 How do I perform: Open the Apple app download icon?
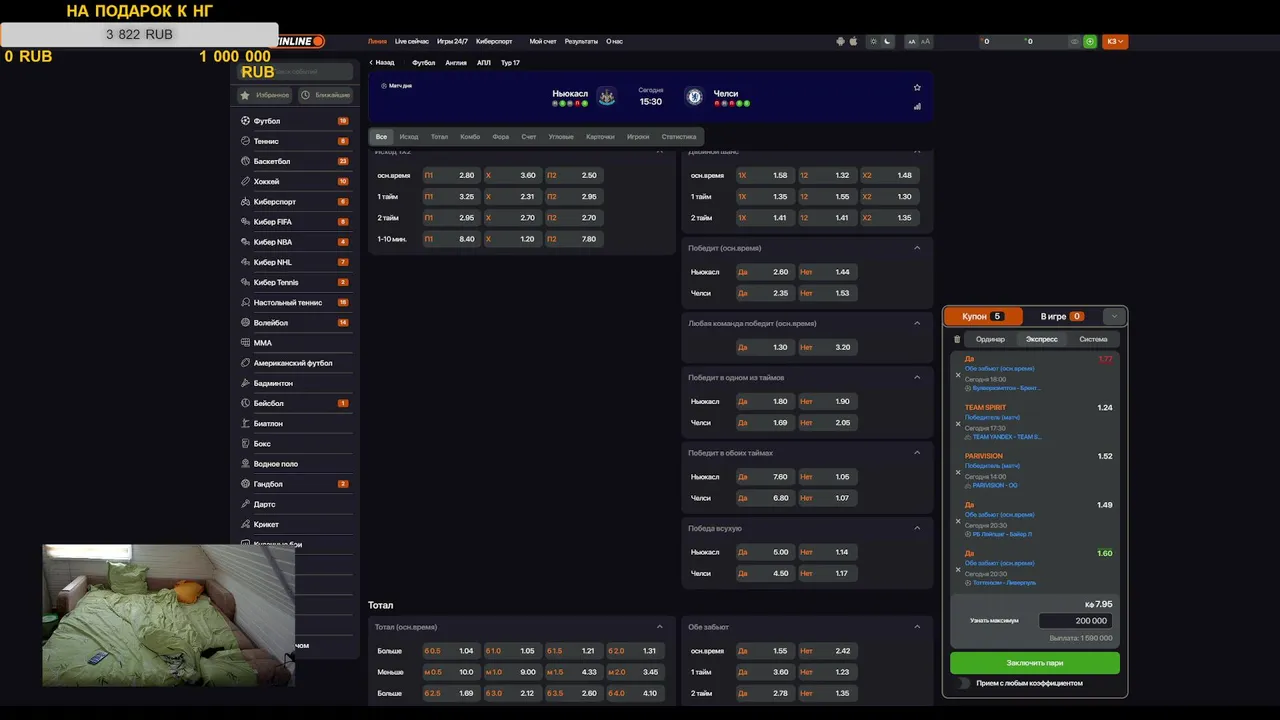tap(853, 41)
